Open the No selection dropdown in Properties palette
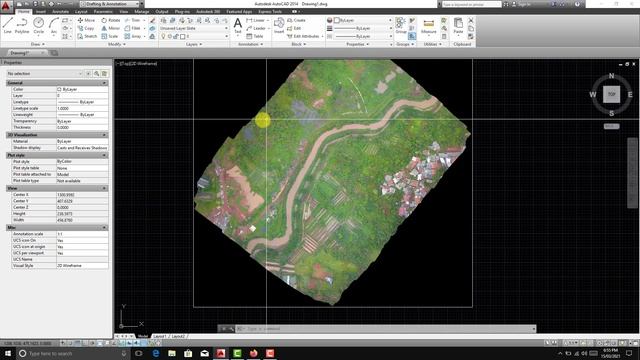The image size is (640, 360). pyautogui.click(x=45, y=73)
